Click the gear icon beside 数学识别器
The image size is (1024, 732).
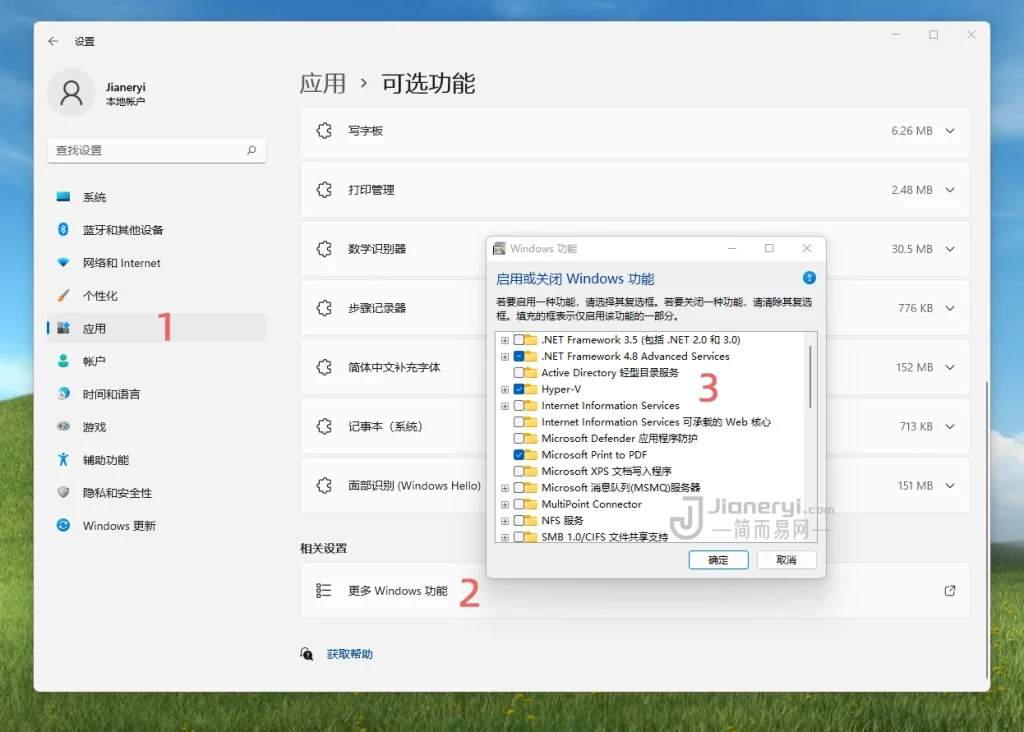click(324, 249)
